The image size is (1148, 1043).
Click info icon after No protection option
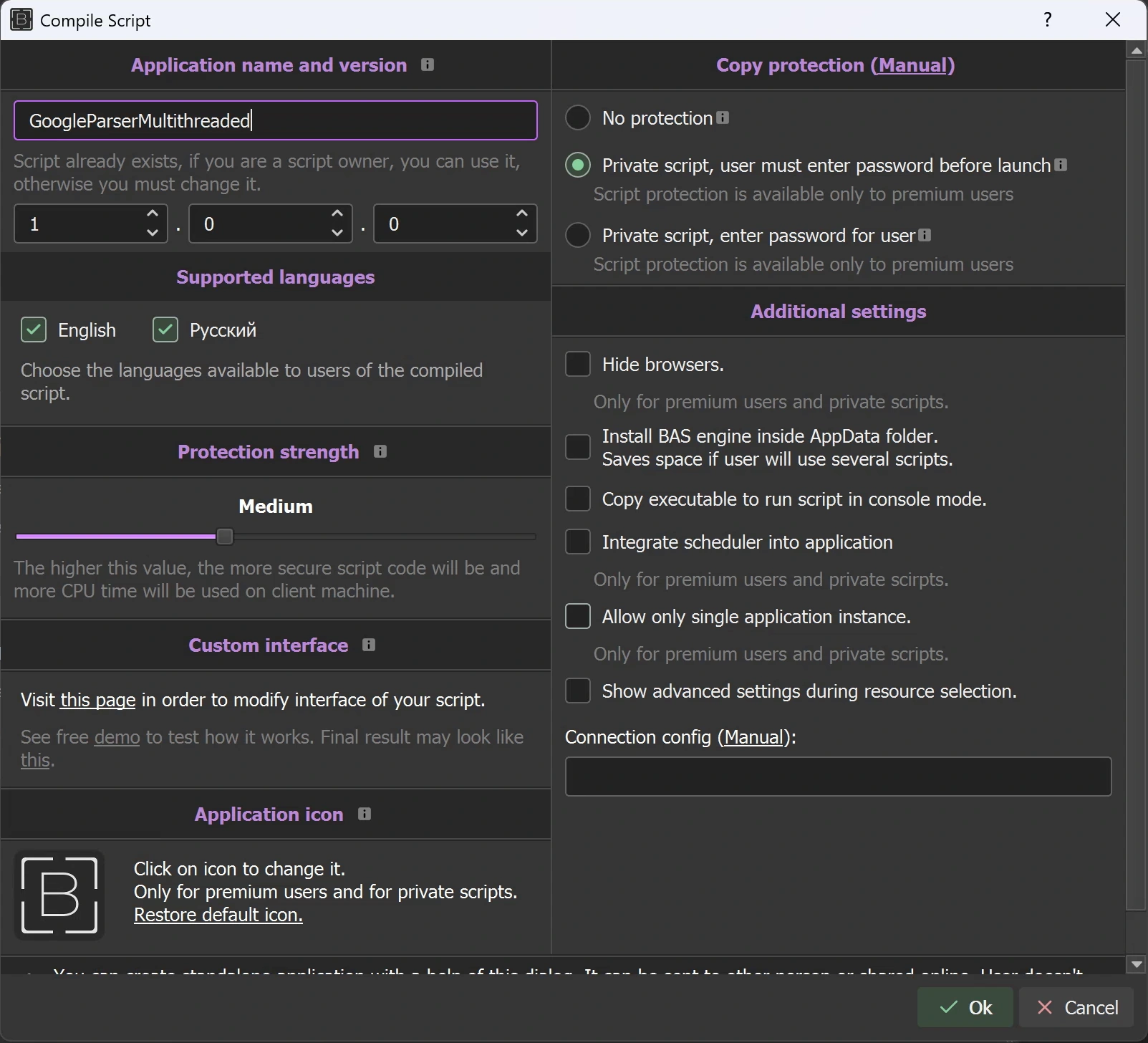pyautogui.click(x=723, y=117)
